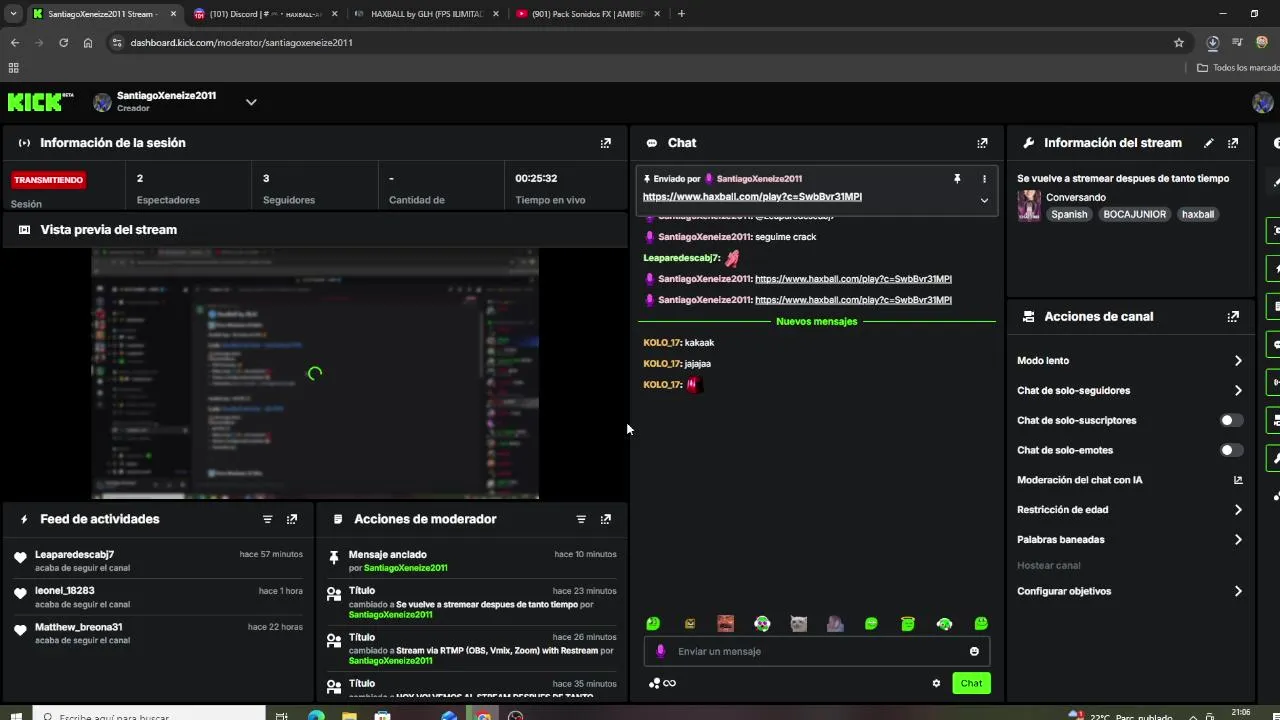Select the SantiagoXeneize2011 Stream tab
Viewport: 1280px width, 720px height.
point(103,14)
